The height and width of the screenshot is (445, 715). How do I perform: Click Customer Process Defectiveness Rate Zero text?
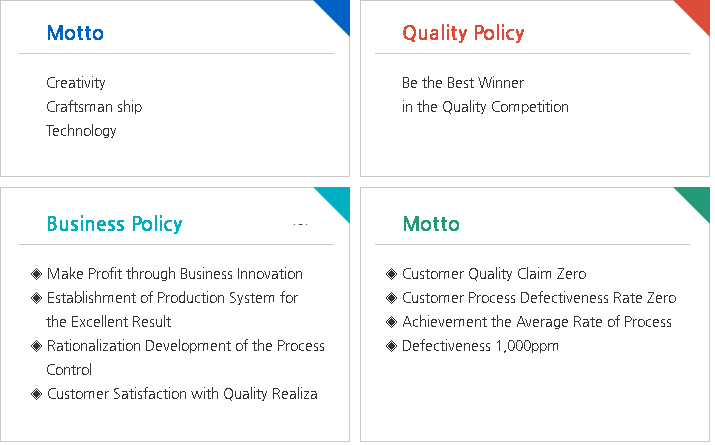(539, 298)
